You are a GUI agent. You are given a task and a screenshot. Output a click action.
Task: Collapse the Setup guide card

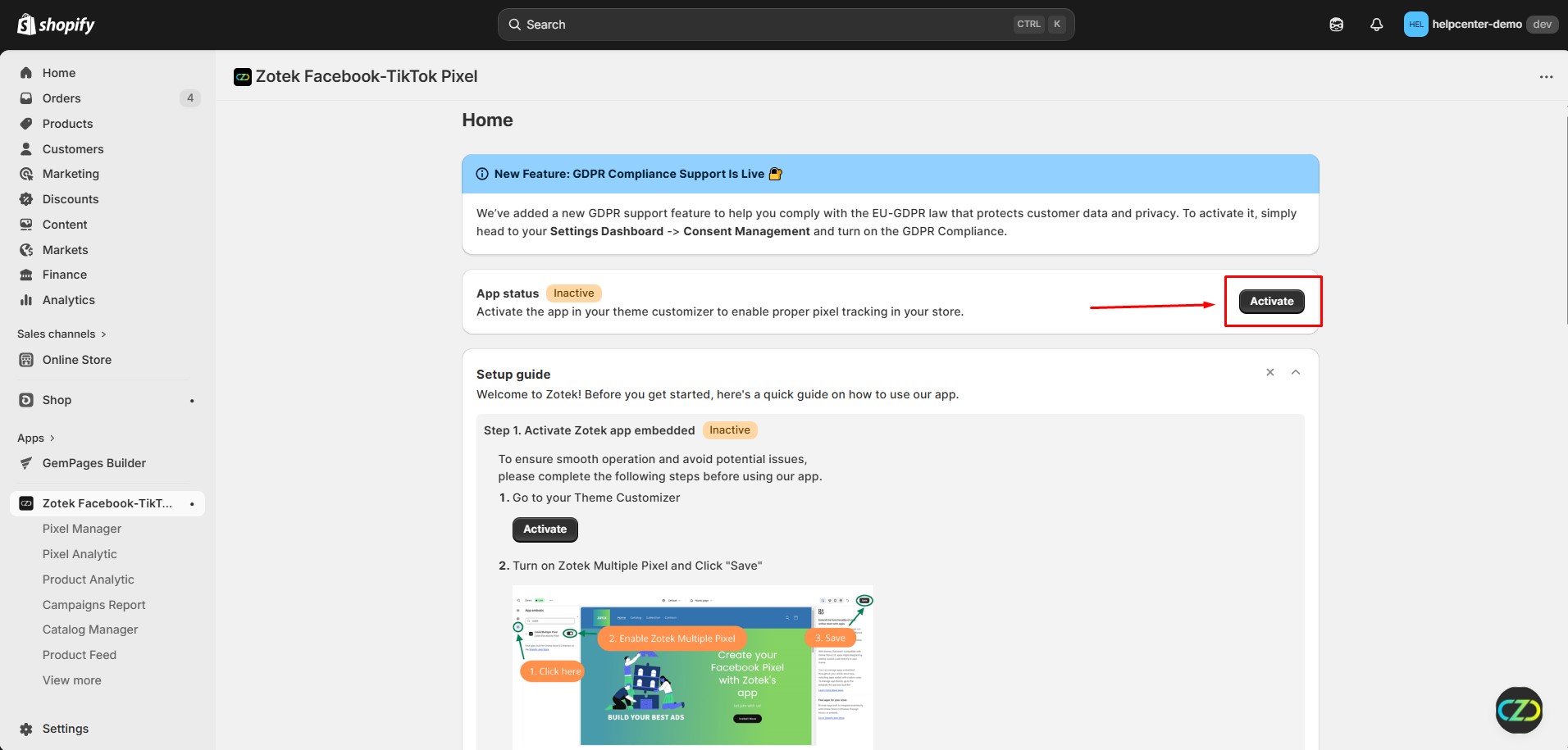[x=1296, y=372]
